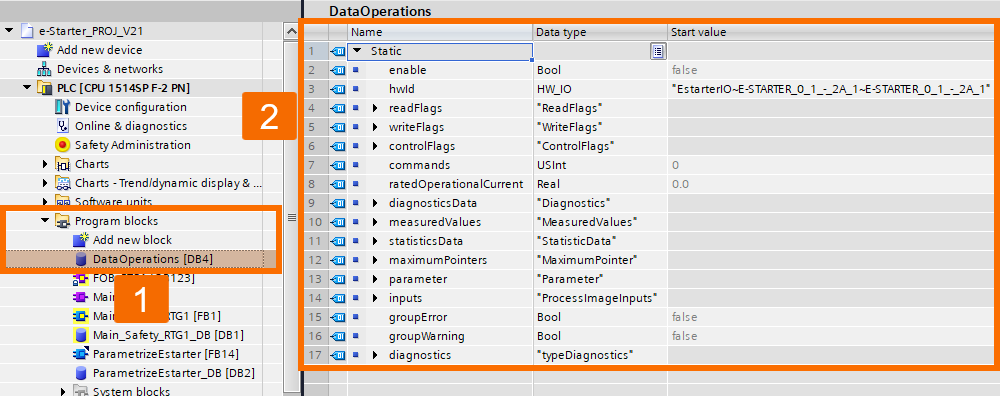Expand the measuredValues structure
Screen dimensions: 1000x396
(376, 222)
